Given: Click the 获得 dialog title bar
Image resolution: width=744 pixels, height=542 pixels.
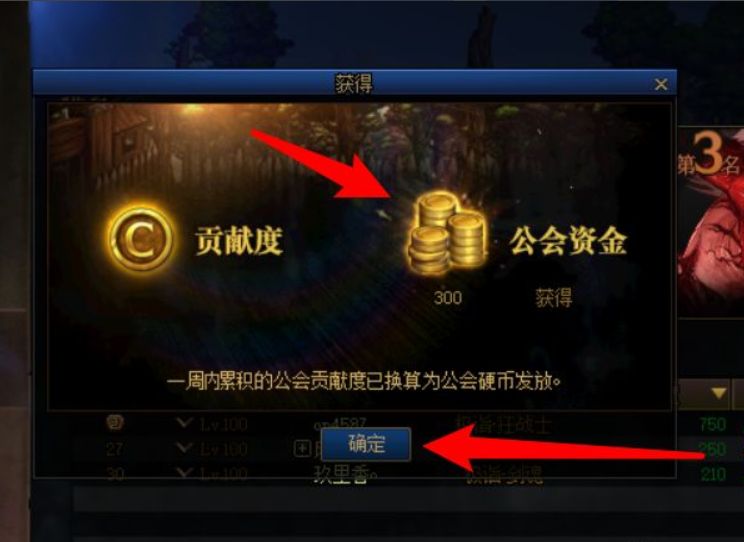Looking at the screenshot, I should pyautogui.click(x=354, y=84).
